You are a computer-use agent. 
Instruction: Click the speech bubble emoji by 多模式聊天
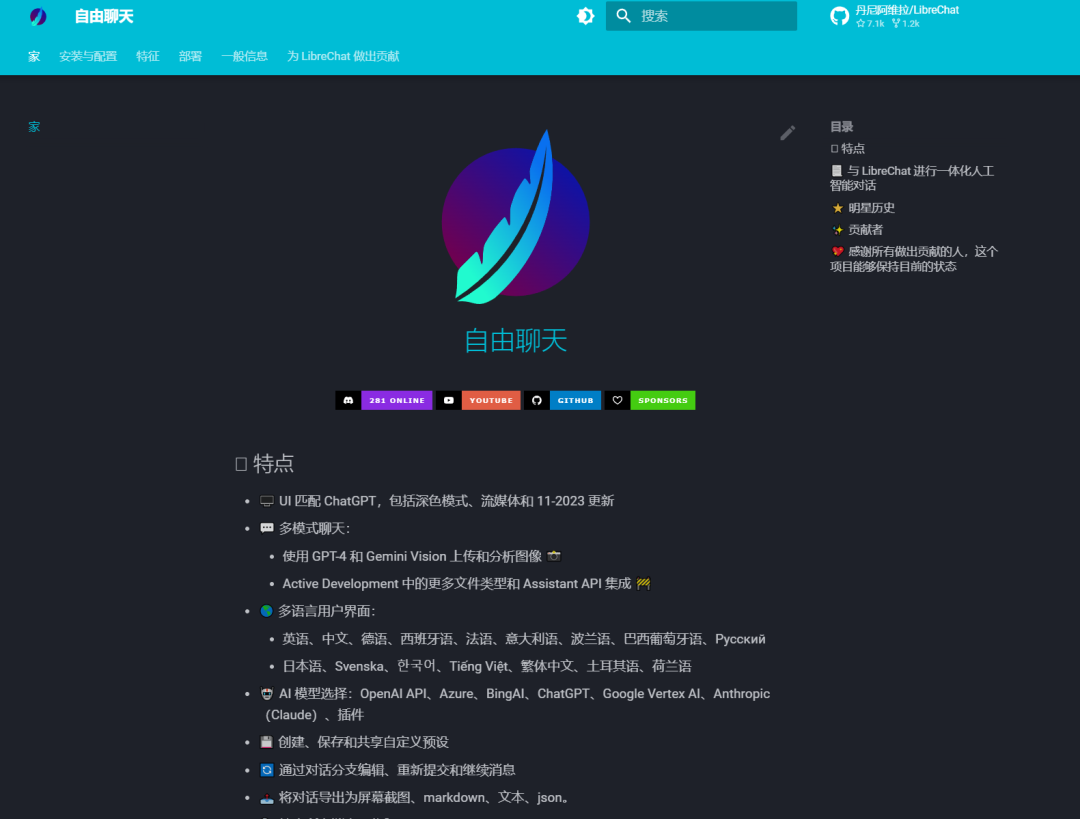267,528
